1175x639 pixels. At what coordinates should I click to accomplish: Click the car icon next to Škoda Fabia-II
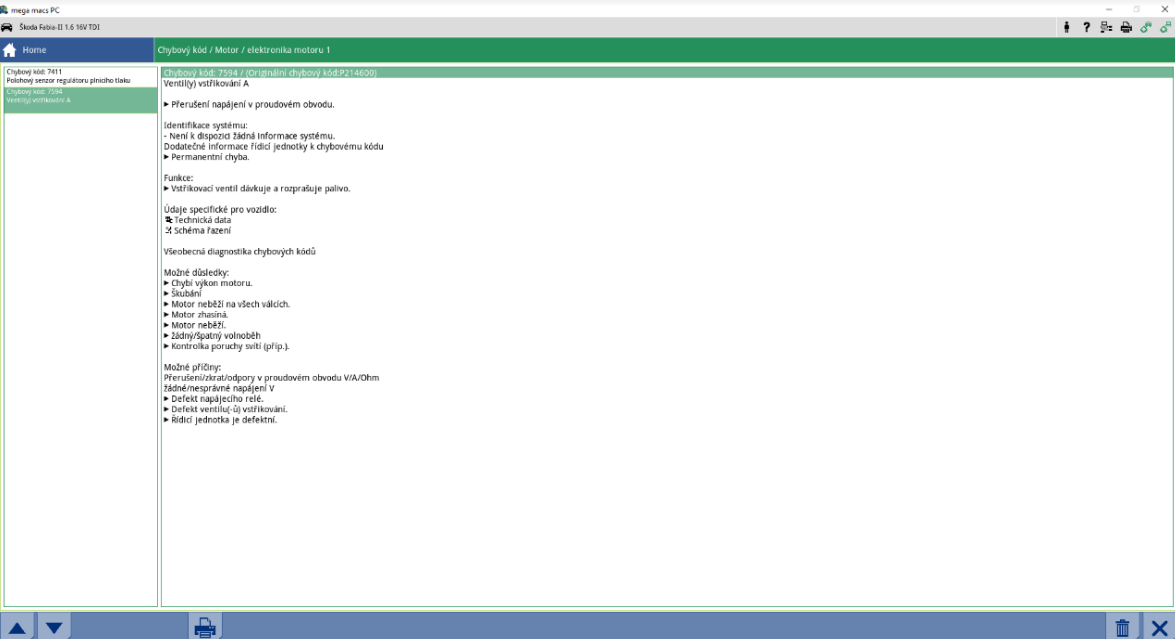coord(7,28)
